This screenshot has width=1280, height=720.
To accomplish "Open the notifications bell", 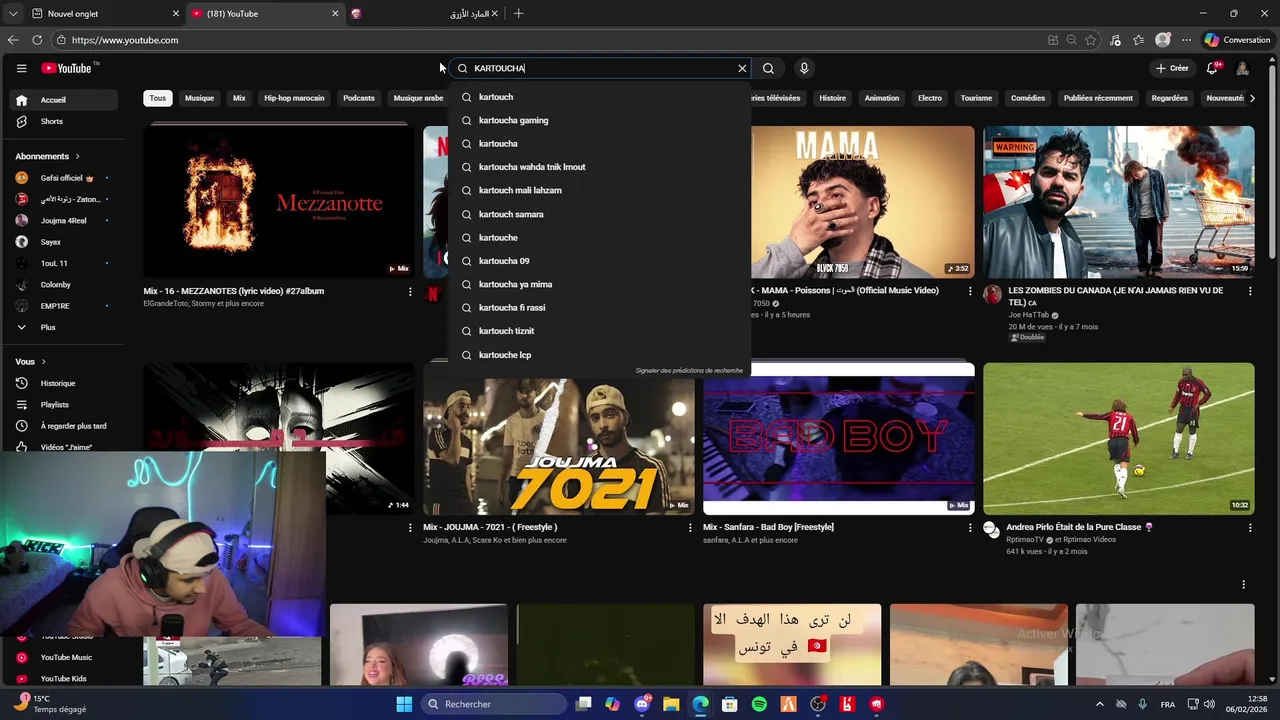I will click(x=1212, y=68).
